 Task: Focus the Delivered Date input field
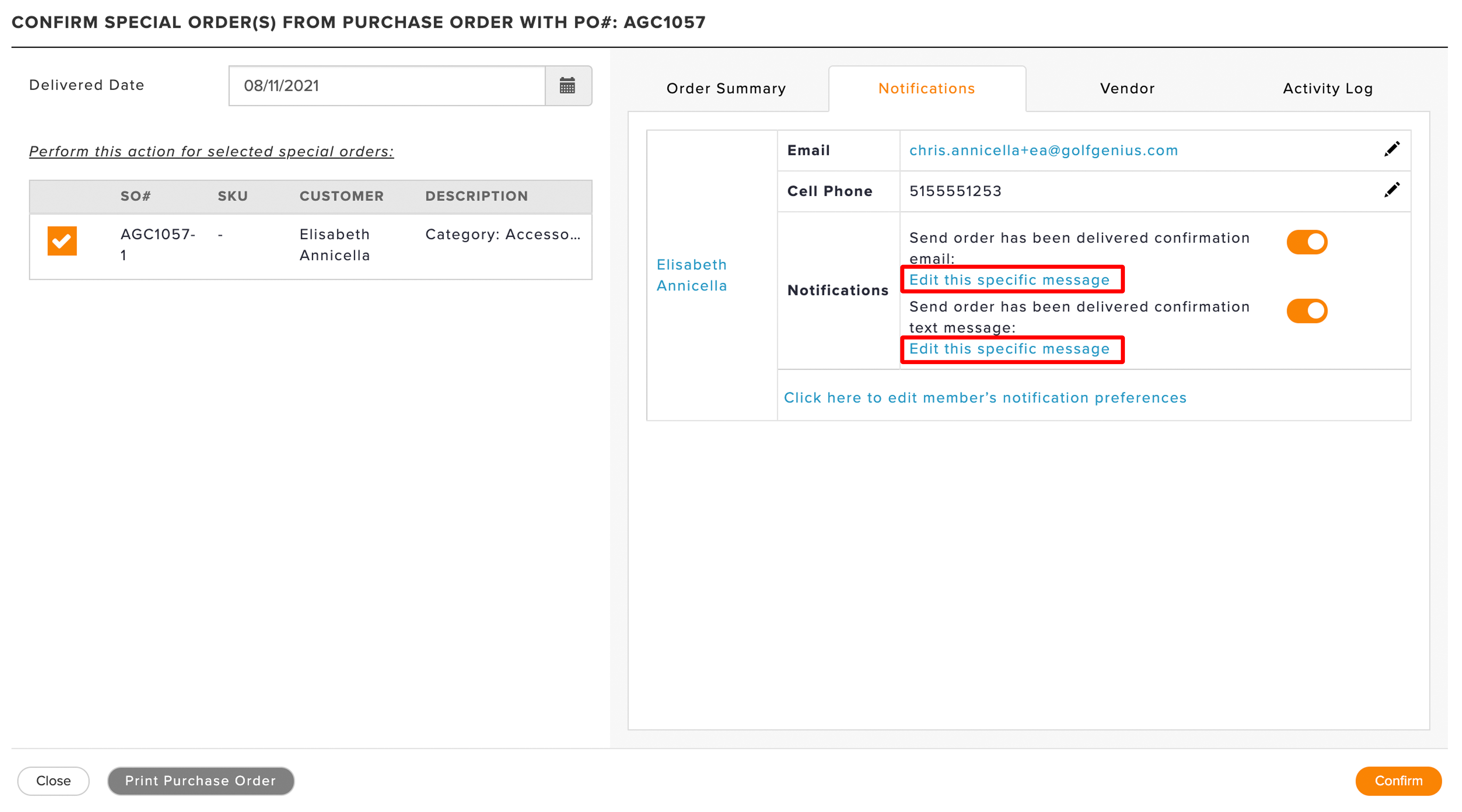coord(387,86)
